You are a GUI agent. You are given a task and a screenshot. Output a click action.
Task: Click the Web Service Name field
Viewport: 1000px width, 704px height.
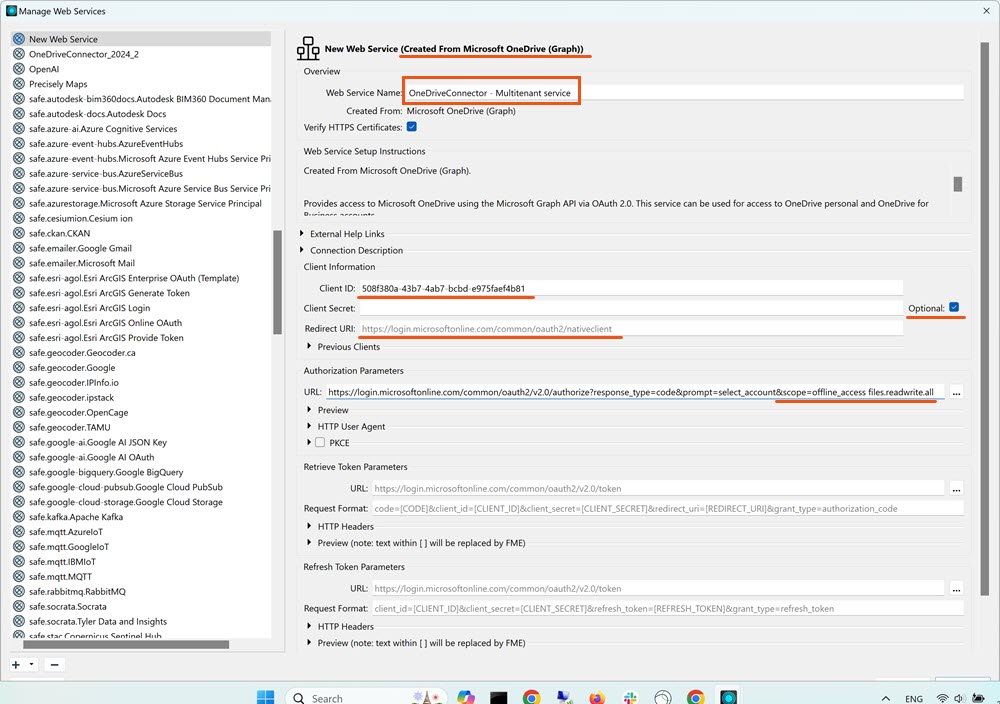[684, 92]
